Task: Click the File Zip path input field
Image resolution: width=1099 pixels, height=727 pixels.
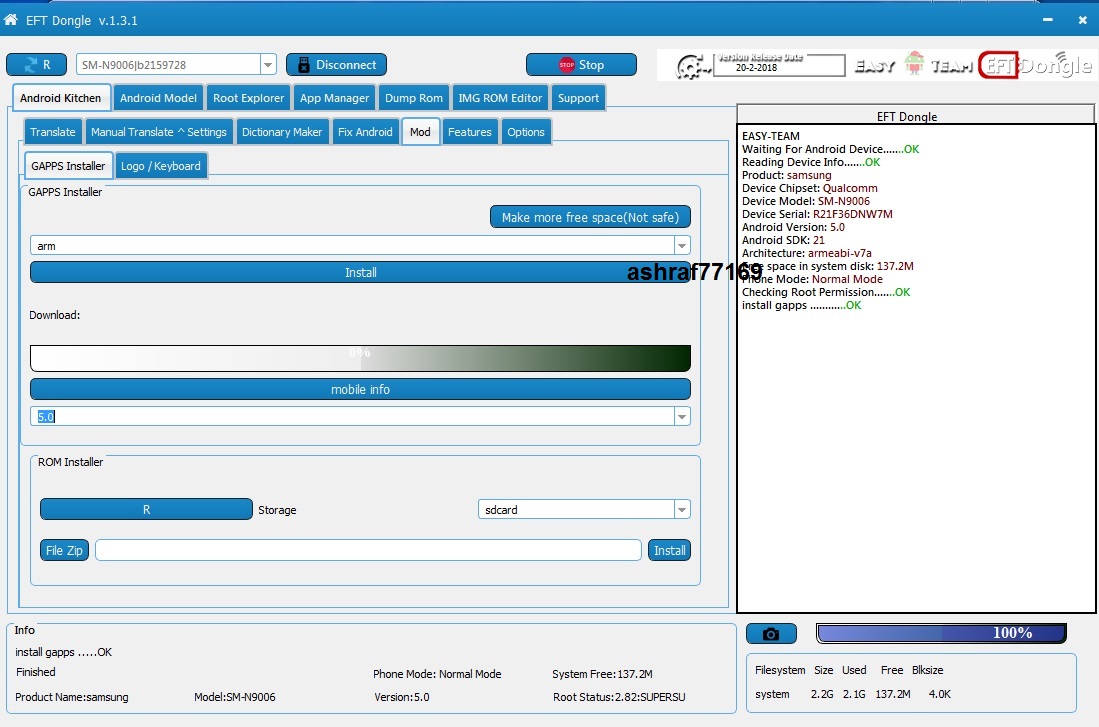Action: (368, 550)
